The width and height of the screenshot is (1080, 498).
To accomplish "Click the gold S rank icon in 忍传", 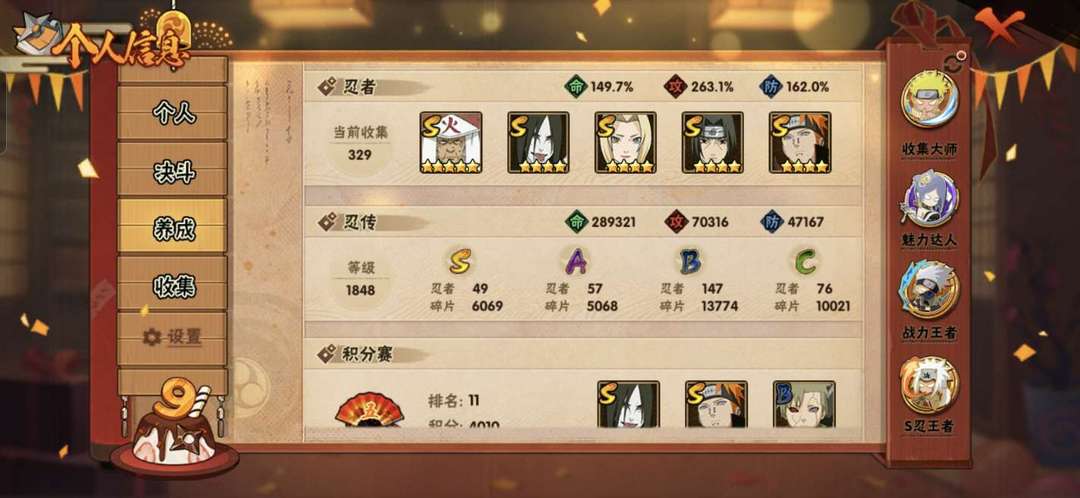I will 460,262.
